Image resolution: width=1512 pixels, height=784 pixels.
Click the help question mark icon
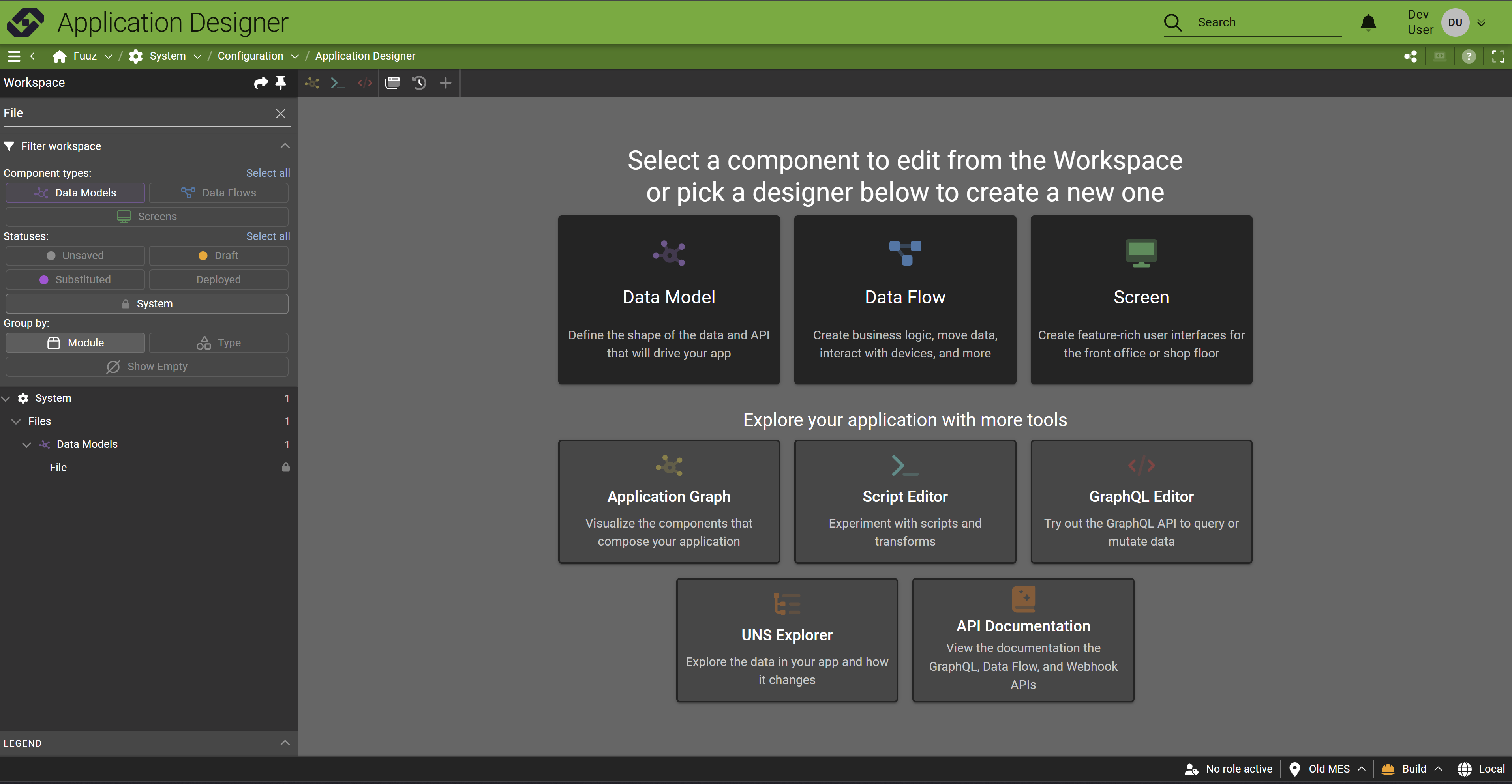point(1469,56)
